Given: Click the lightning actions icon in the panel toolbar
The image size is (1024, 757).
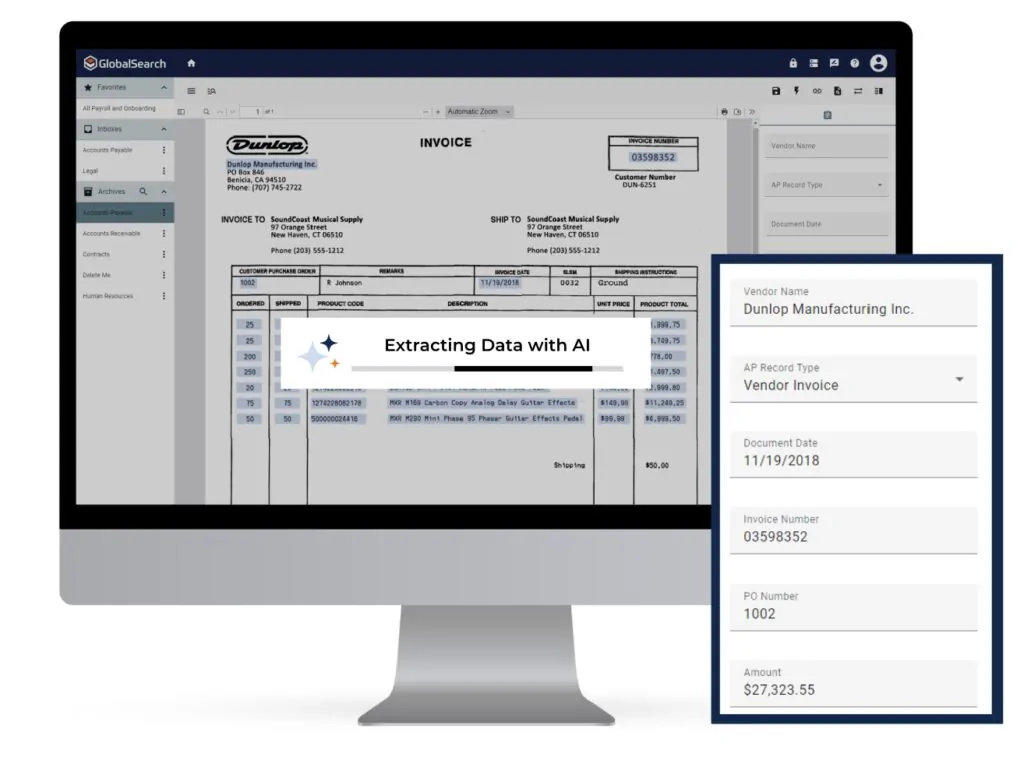Looking at the screenshot, I should (796, 90).
